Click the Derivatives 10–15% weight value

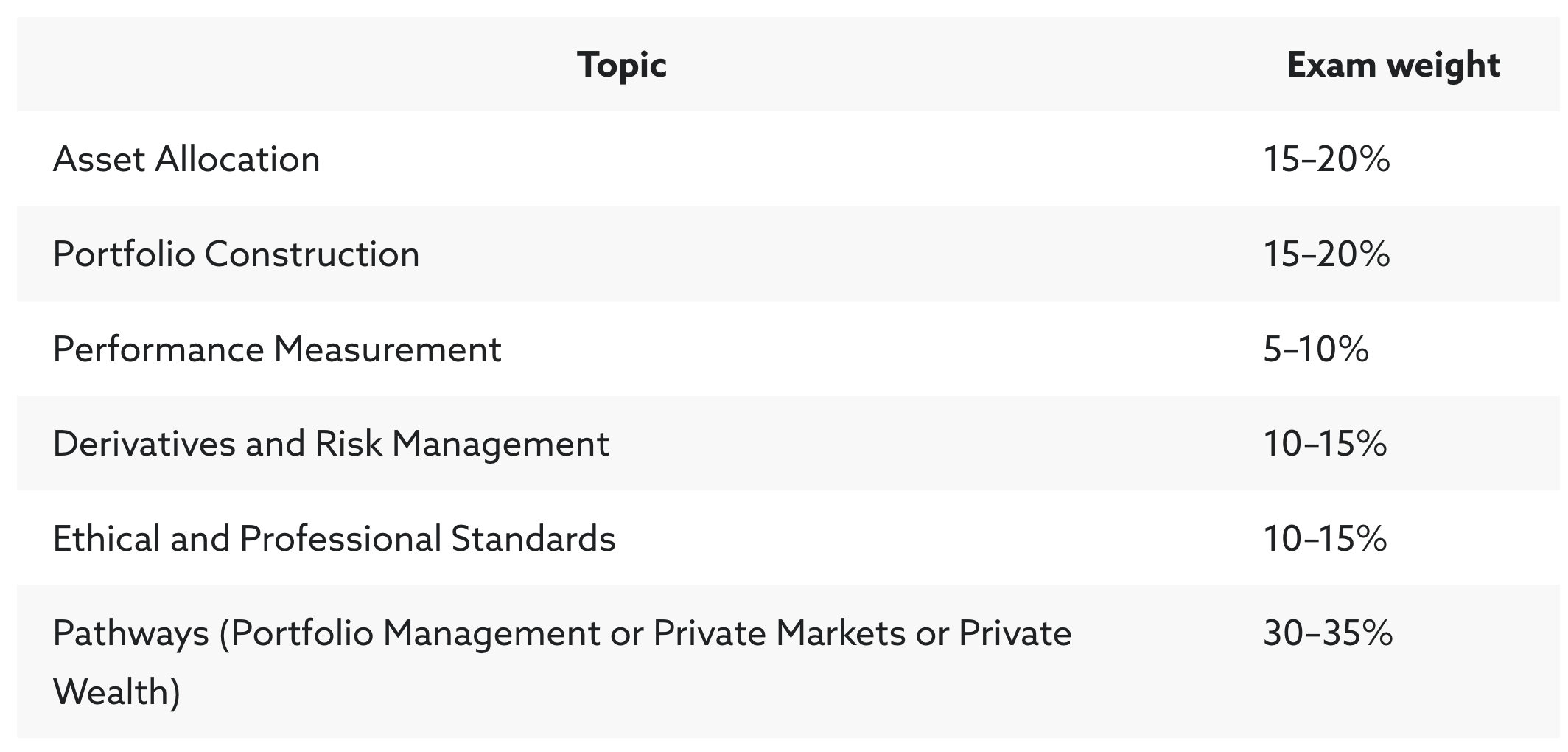coord(1325,444)
